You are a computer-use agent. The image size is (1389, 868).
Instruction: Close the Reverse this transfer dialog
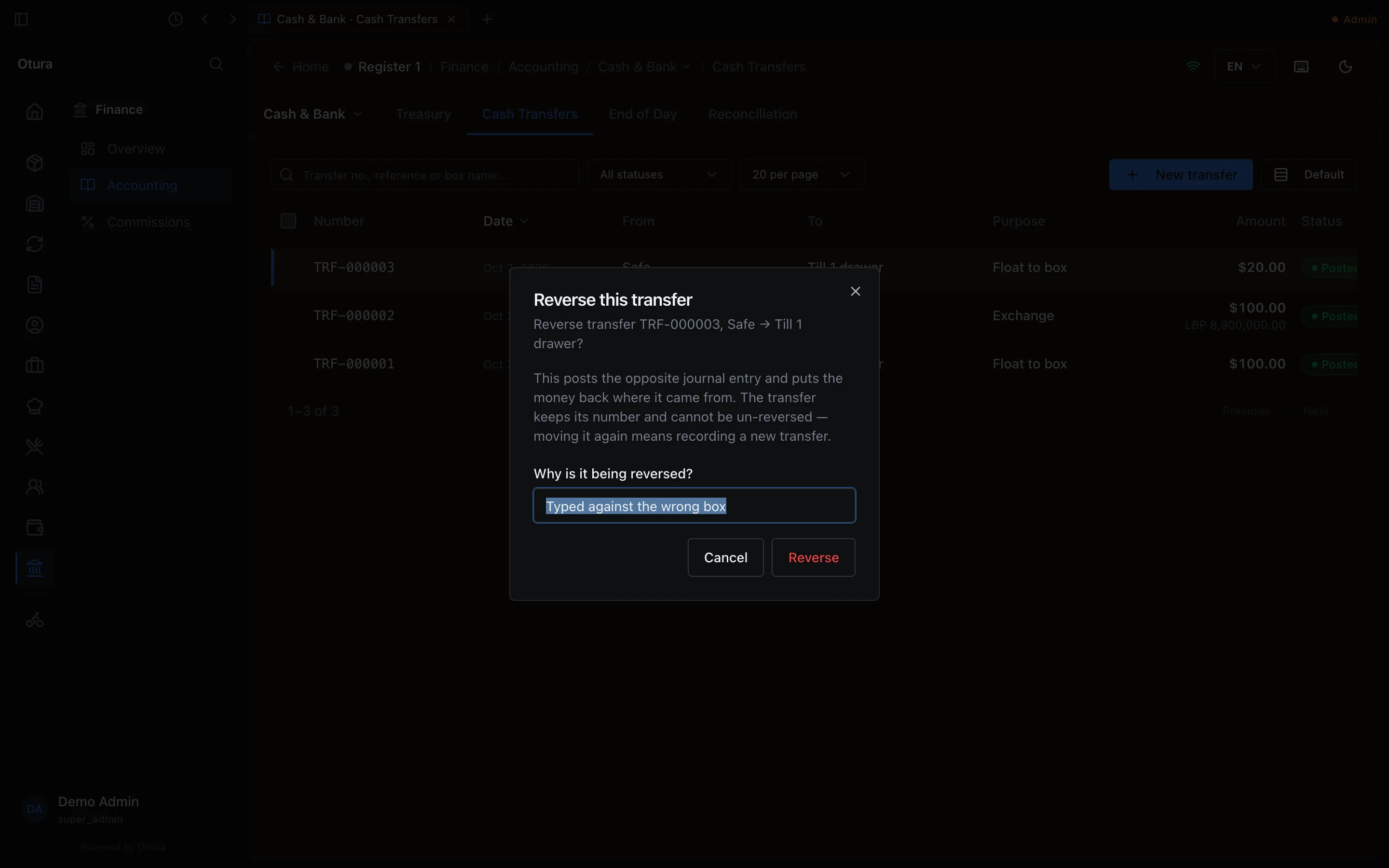pos(855,292)
